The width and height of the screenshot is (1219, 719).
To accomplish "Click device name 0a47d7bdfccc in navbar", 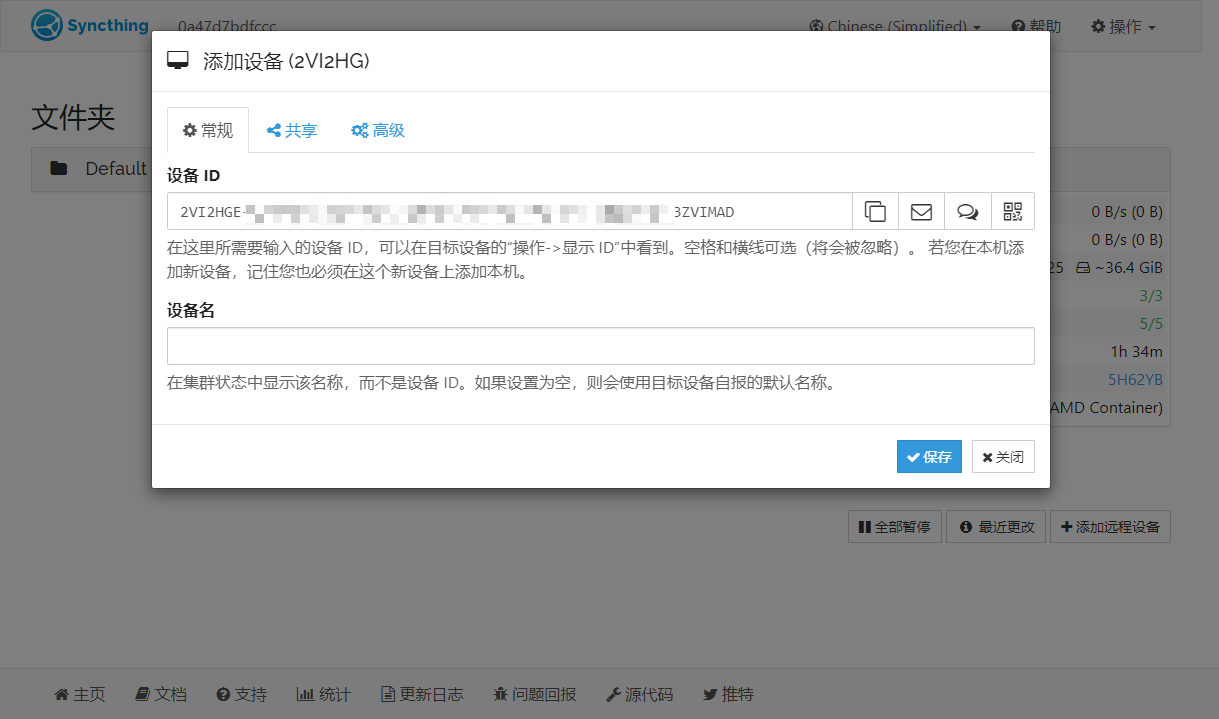I will tap(227, 26).
